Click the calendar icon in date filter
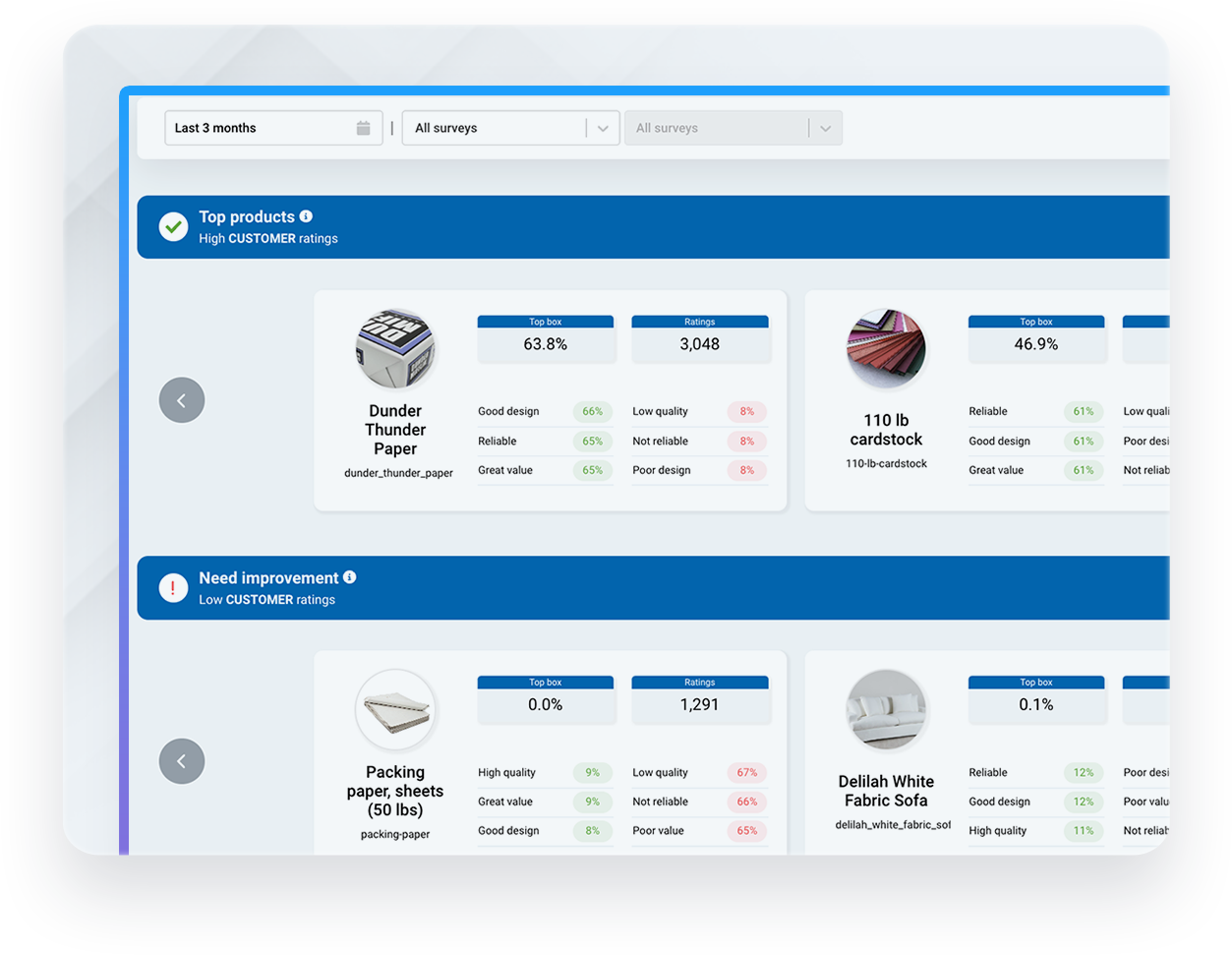Image resolution: width=1232 pixels, height=955 pixels. click(363, 128)
